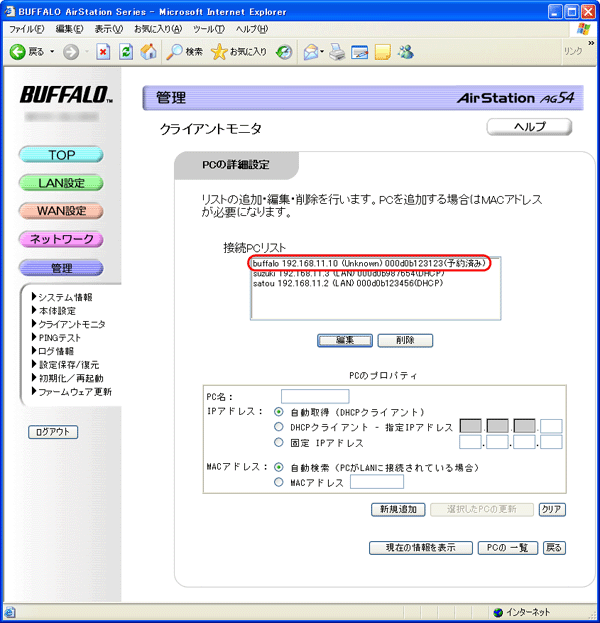Click the クリア button

pyautogui.click(x=552, y=509)
